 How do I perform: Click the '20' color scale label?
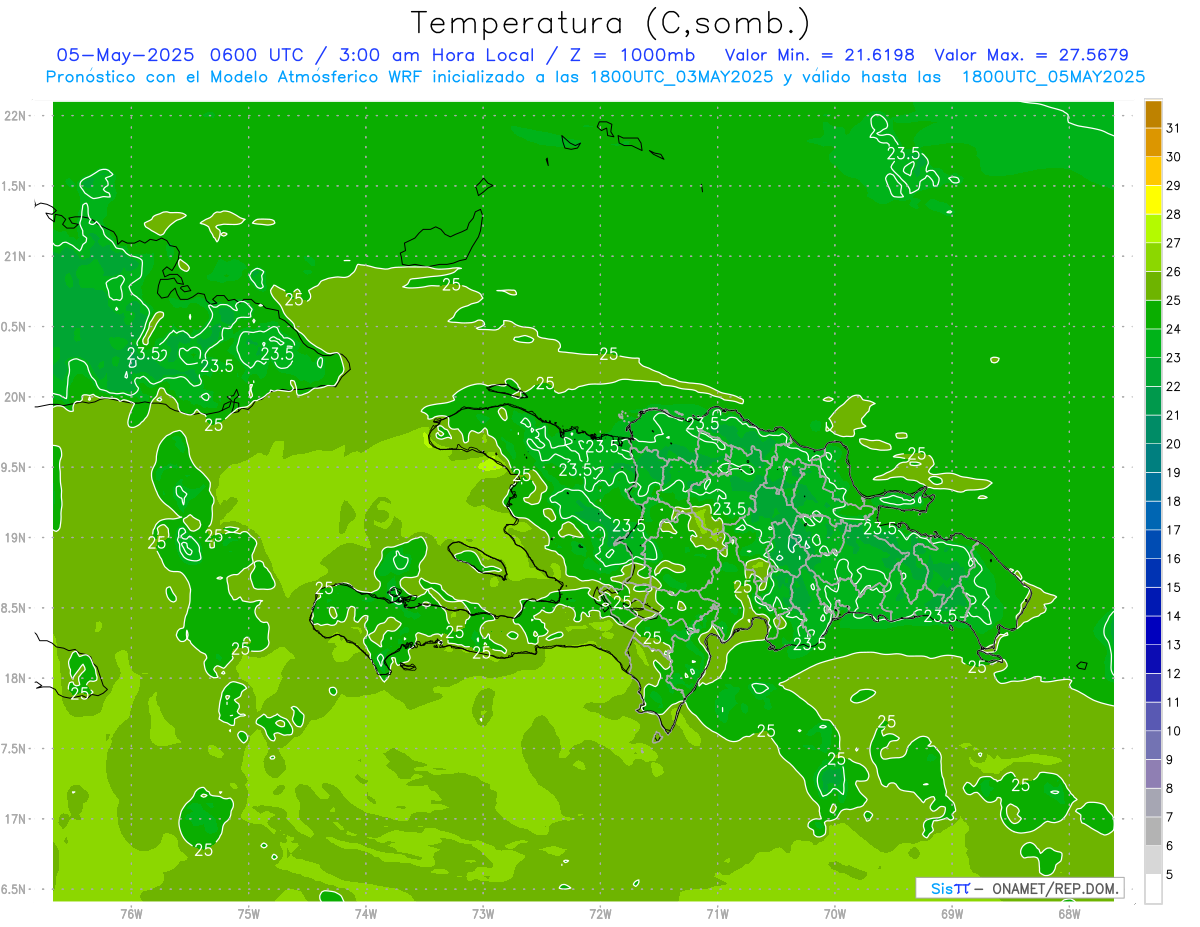[x=1174, y=444]
